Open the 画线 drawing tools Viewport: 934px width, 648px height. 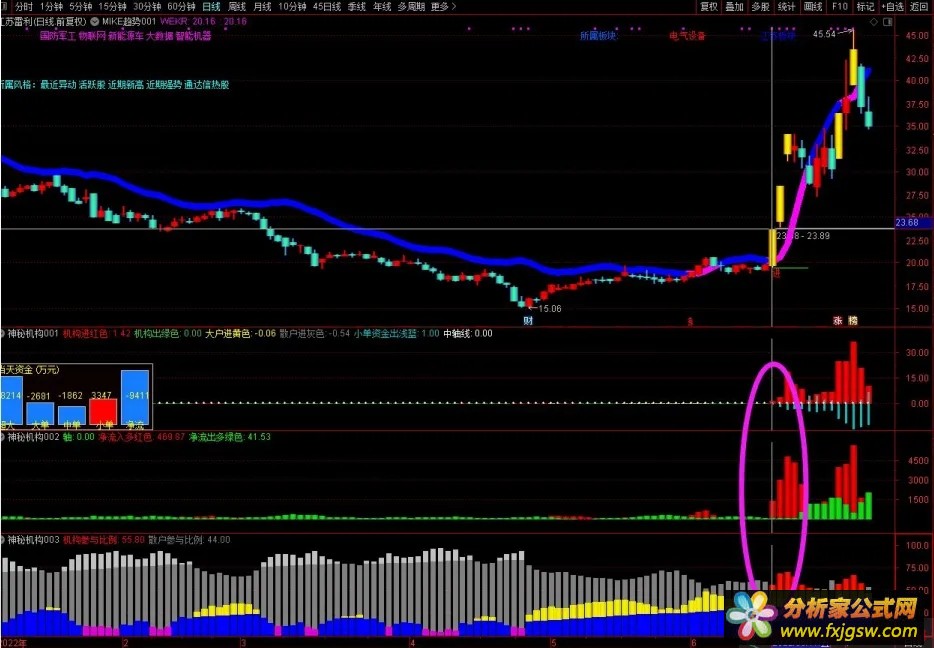coord(812,7)
